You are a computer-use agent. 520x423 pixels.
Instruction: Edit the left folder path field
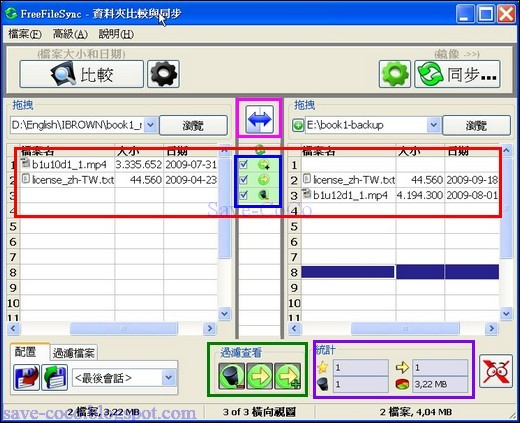click(77, 125)
